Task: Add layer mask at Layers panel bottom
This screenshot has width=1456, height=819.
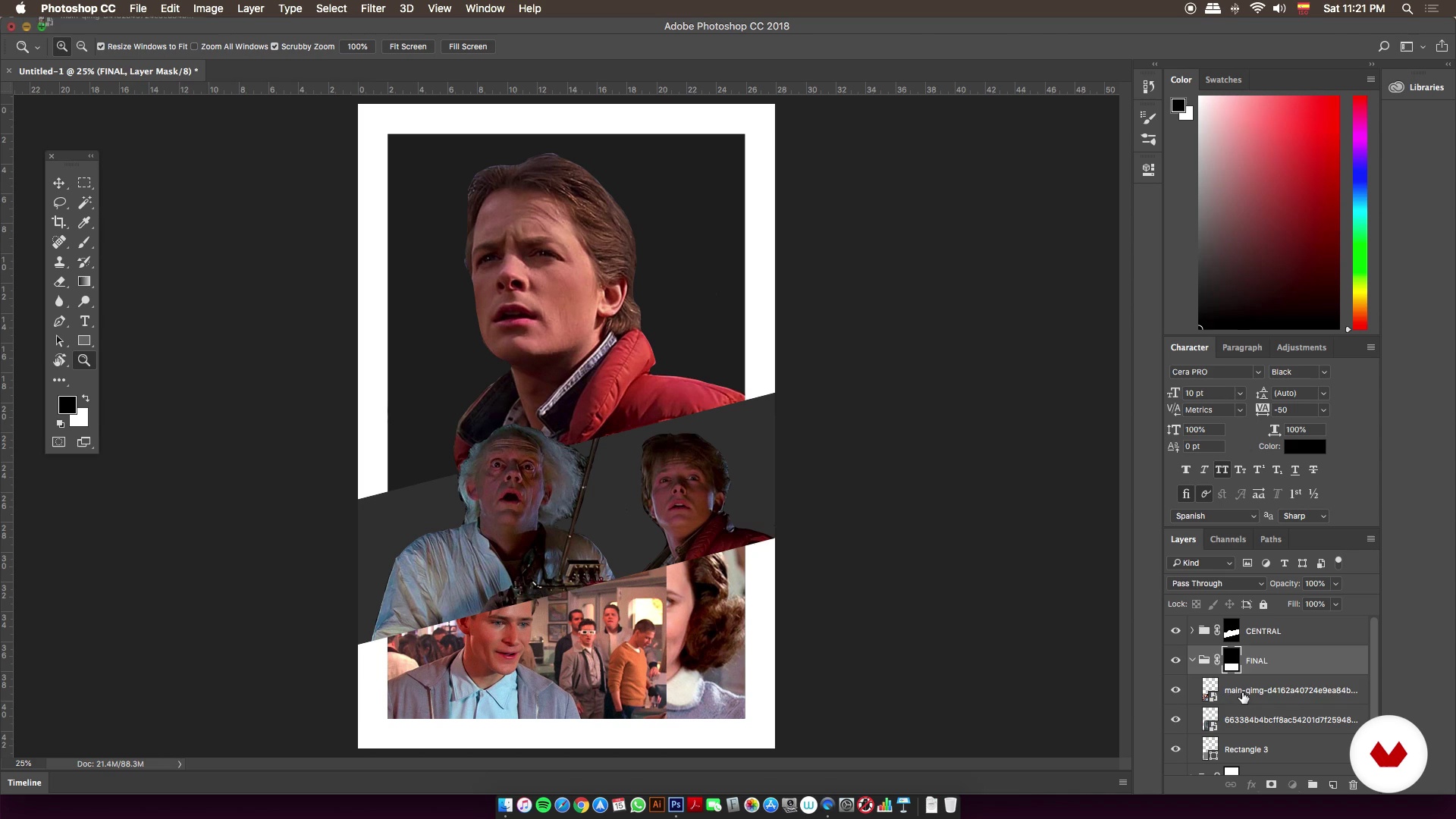Action: point(1272,785)
